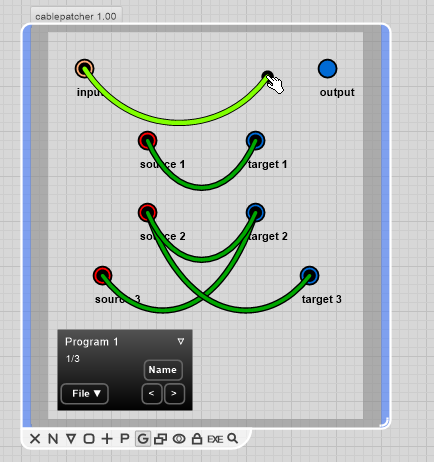The image size is (434, 462).
Task: Click the Name button in the program panel
Action: click(163, 370)
